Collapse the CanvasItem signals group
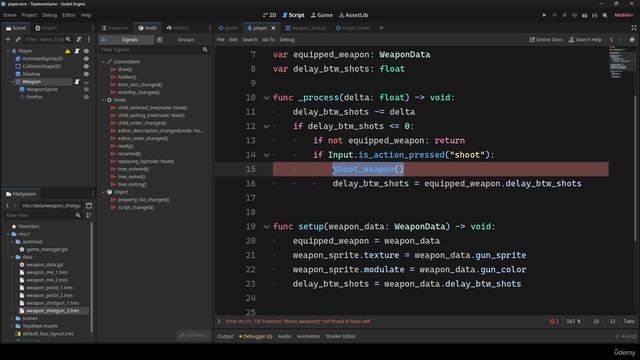 tap(104, 62)
